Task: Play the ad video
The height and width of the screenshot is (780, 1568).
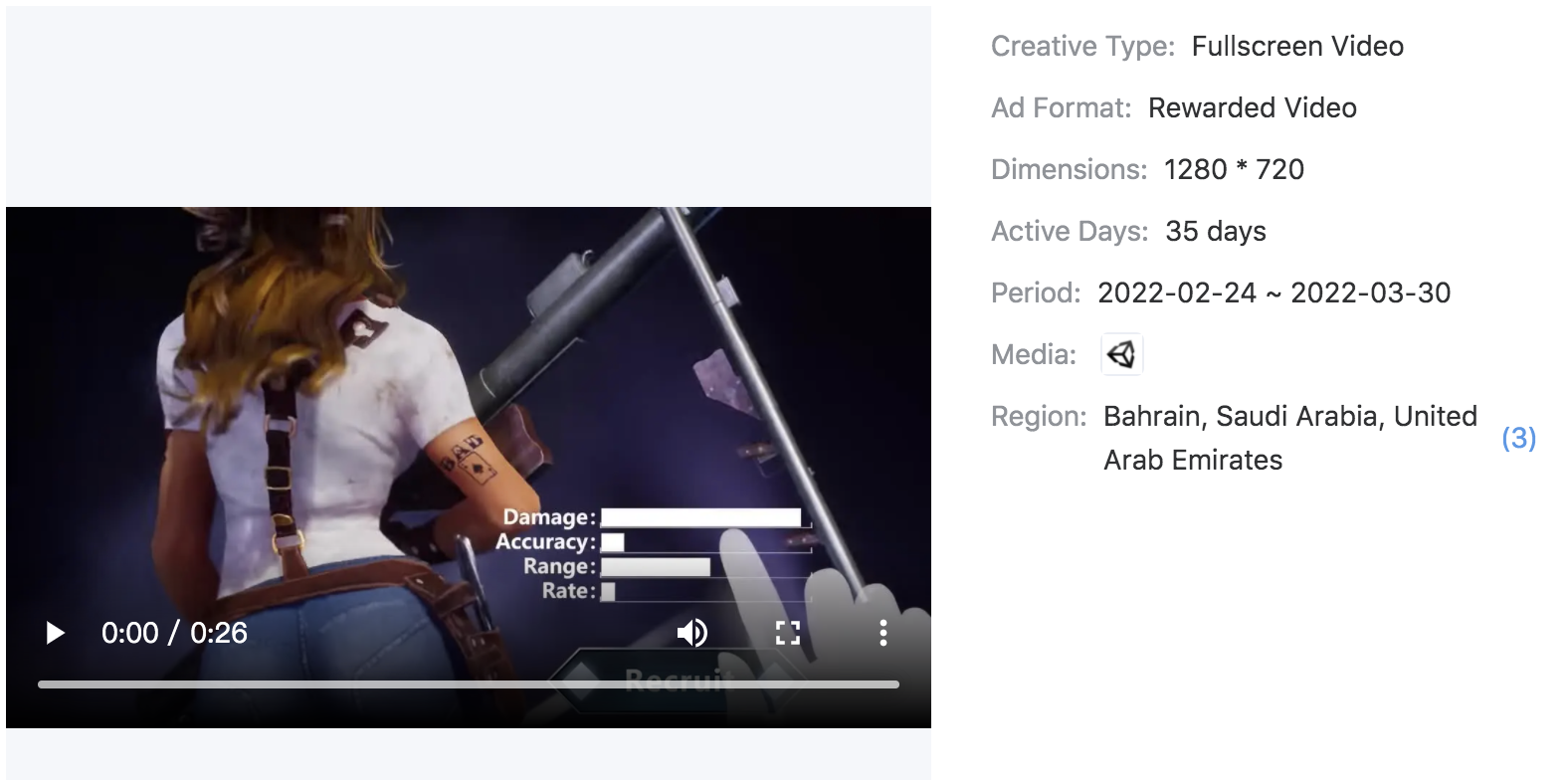Action: [56, 633]
